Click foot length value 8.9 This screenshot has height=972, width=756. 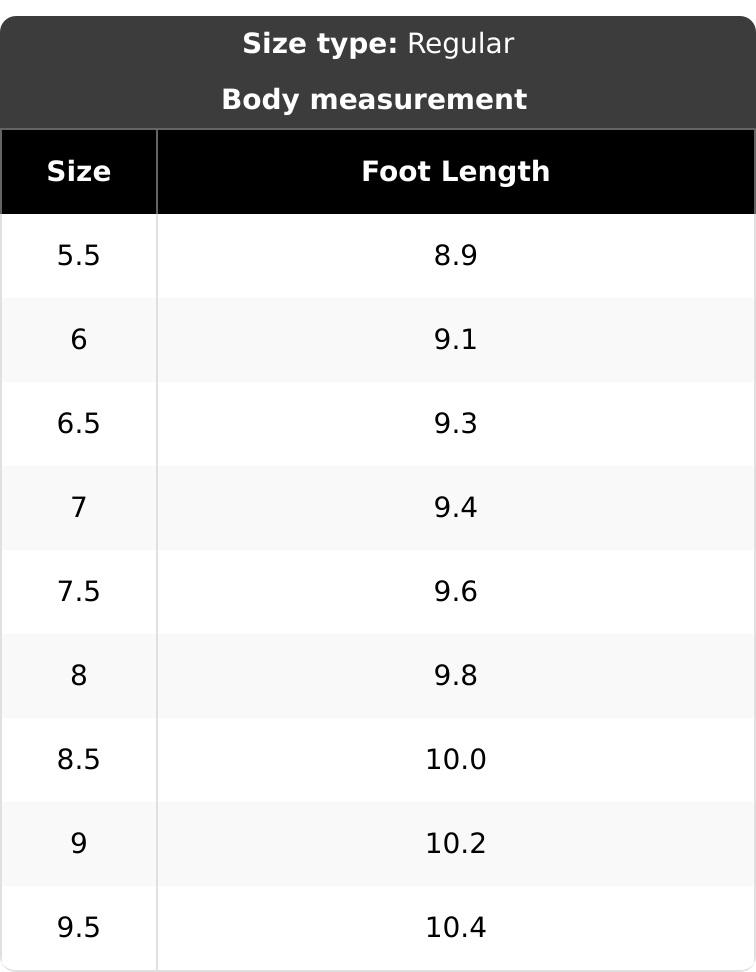[455, 255]
